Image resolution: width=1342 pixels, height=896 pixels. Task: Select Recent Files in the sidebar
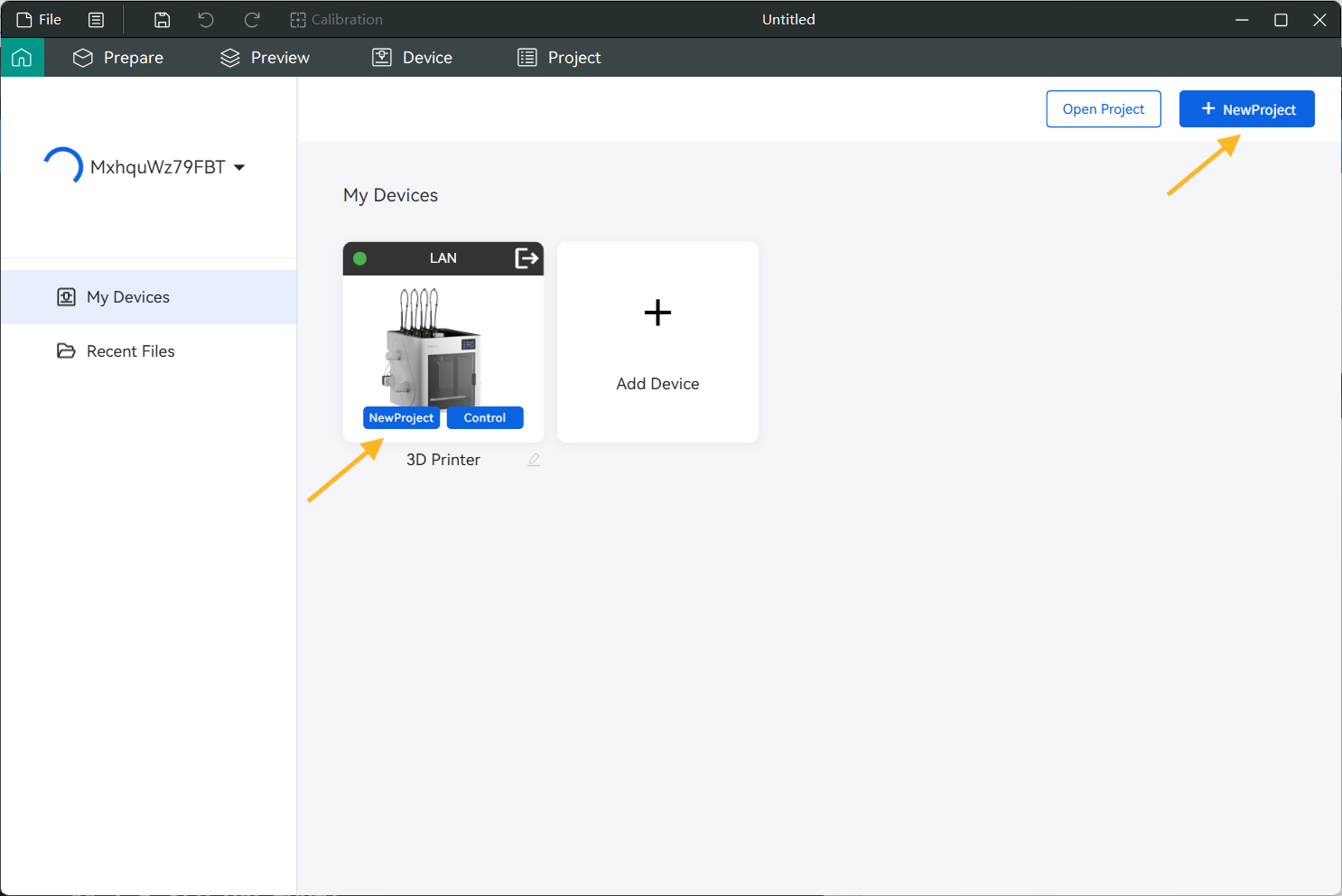(130, 351)
